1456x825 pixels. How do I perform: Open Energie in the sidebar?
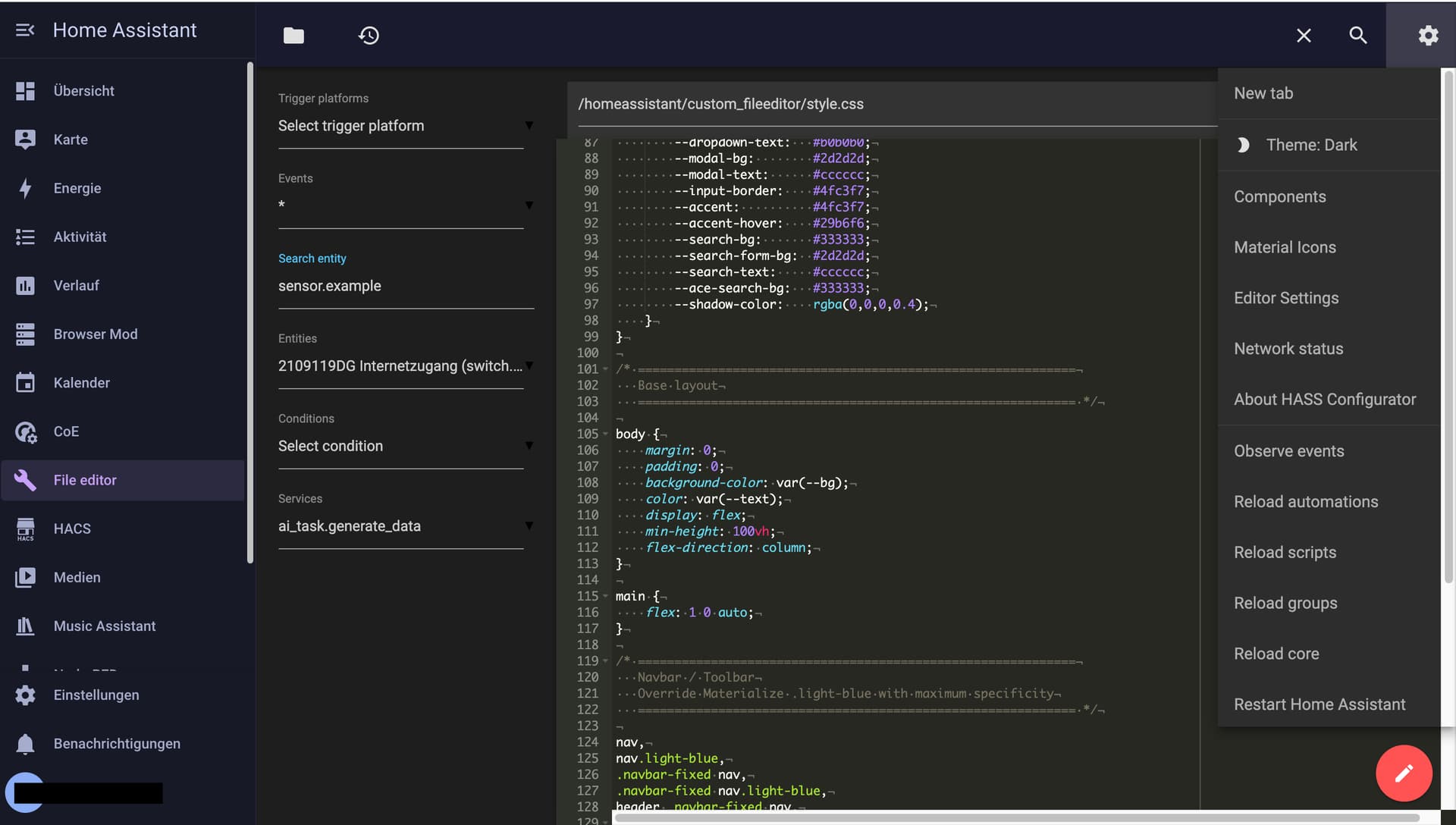(77, 188)
